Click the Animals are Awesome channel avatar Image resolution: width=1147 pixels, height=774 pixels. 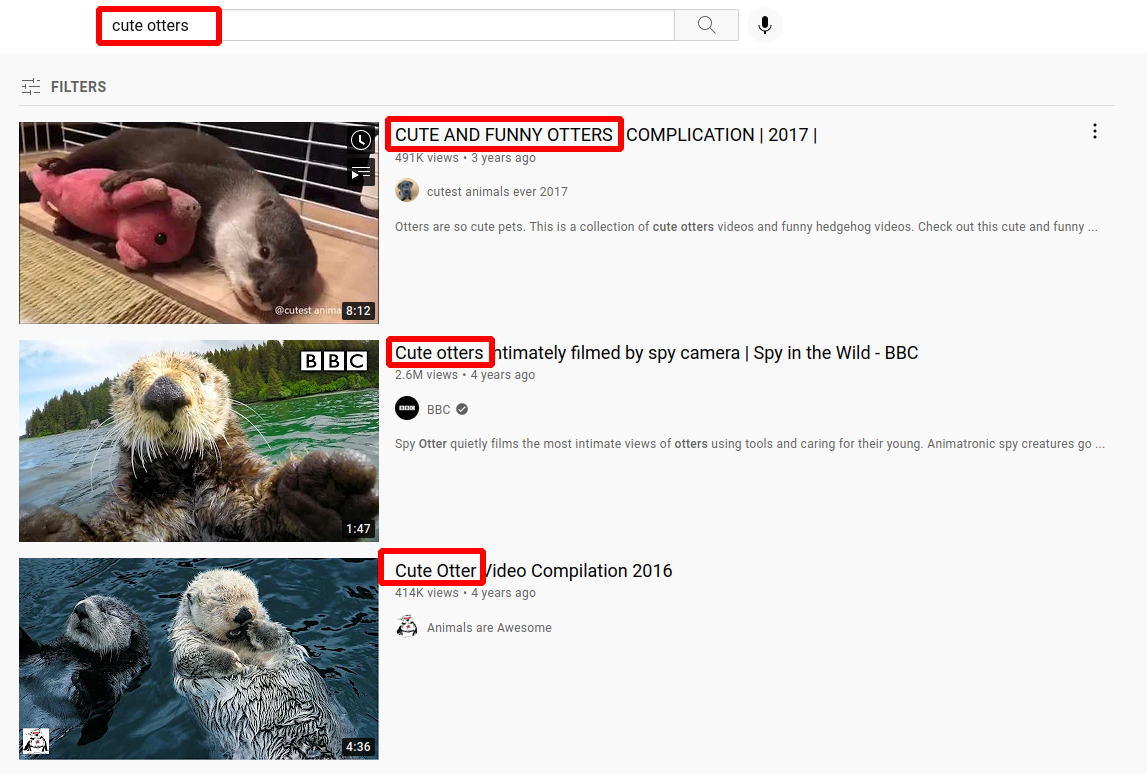tap(407, 626)
